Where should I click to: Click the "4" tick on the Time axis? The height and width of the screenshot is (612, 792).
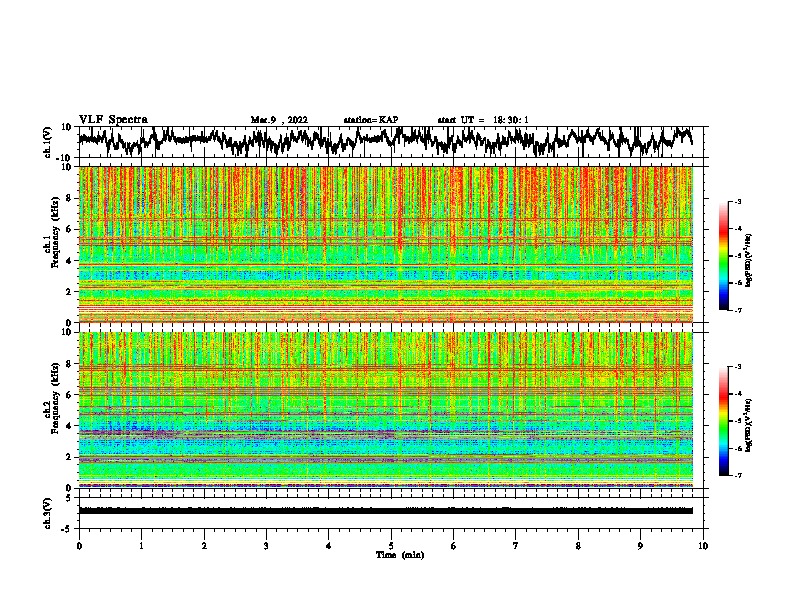coord(329,546)
